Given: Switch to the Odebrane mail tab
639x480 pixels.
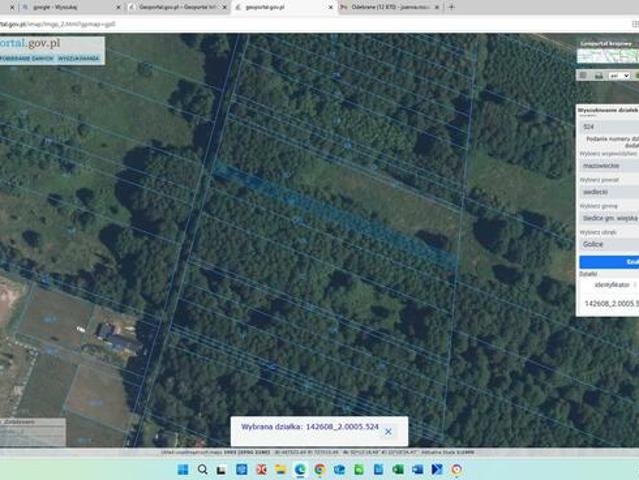Looking at the screenshot, I should coord(387,7).
